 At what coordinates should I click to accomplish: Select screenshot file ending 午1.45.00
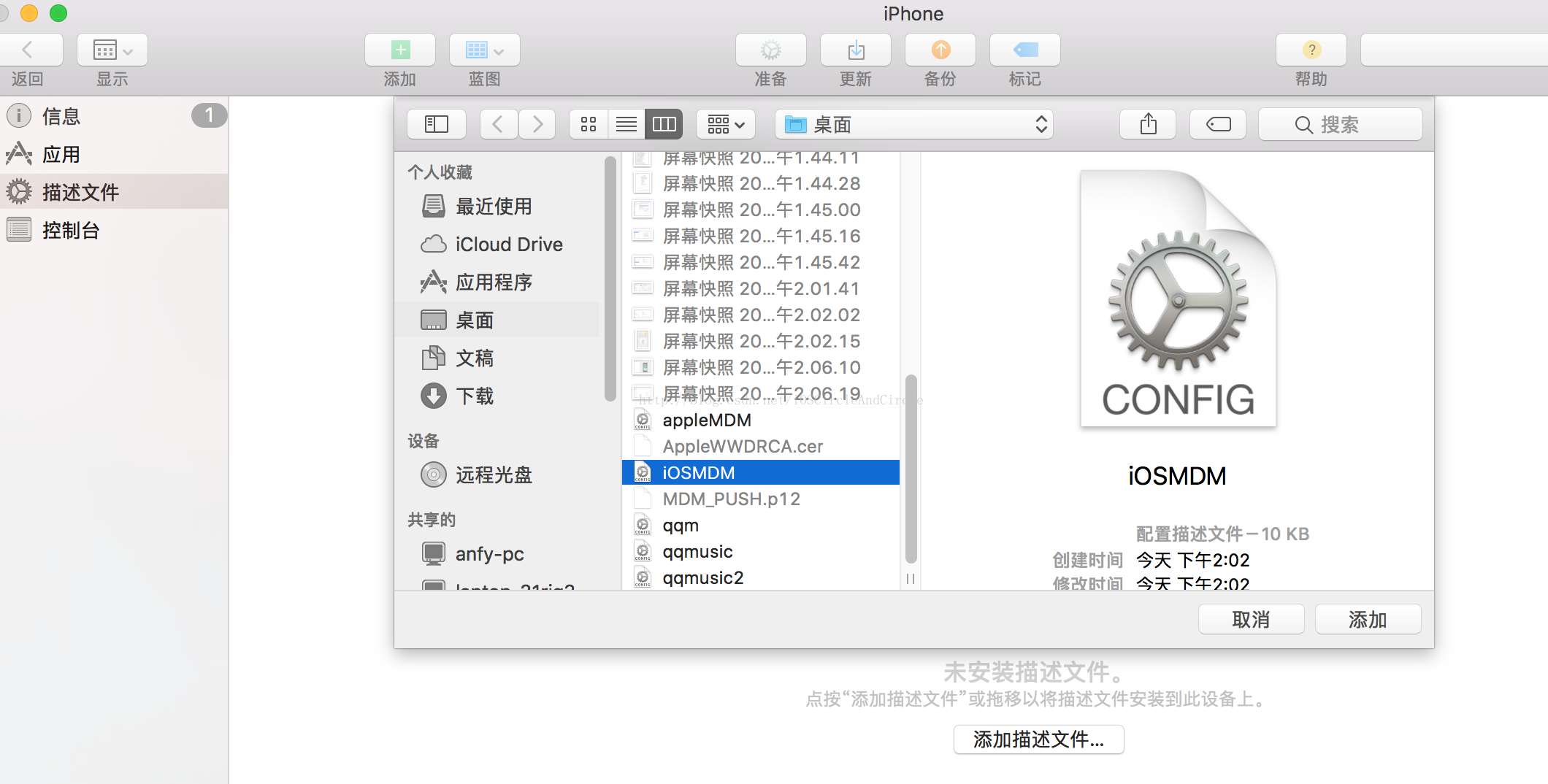coord(761,210)
